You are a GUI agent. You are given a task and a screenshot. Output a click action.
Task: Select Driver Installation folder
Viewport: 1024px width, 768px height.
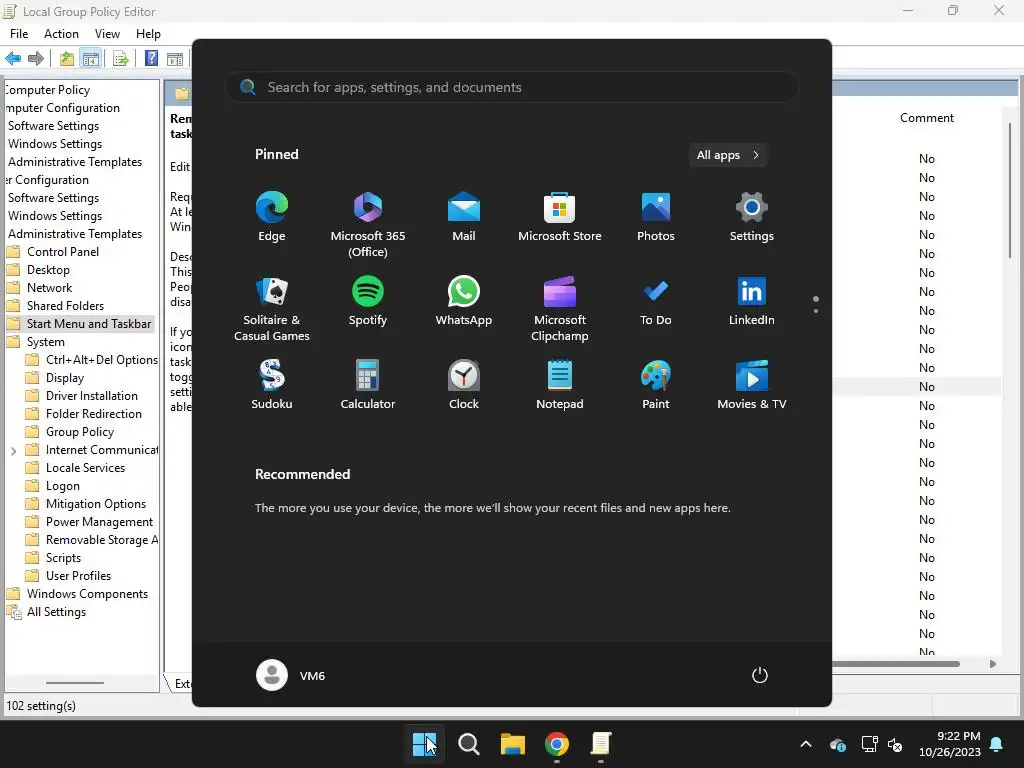click(x=91, y=396)
